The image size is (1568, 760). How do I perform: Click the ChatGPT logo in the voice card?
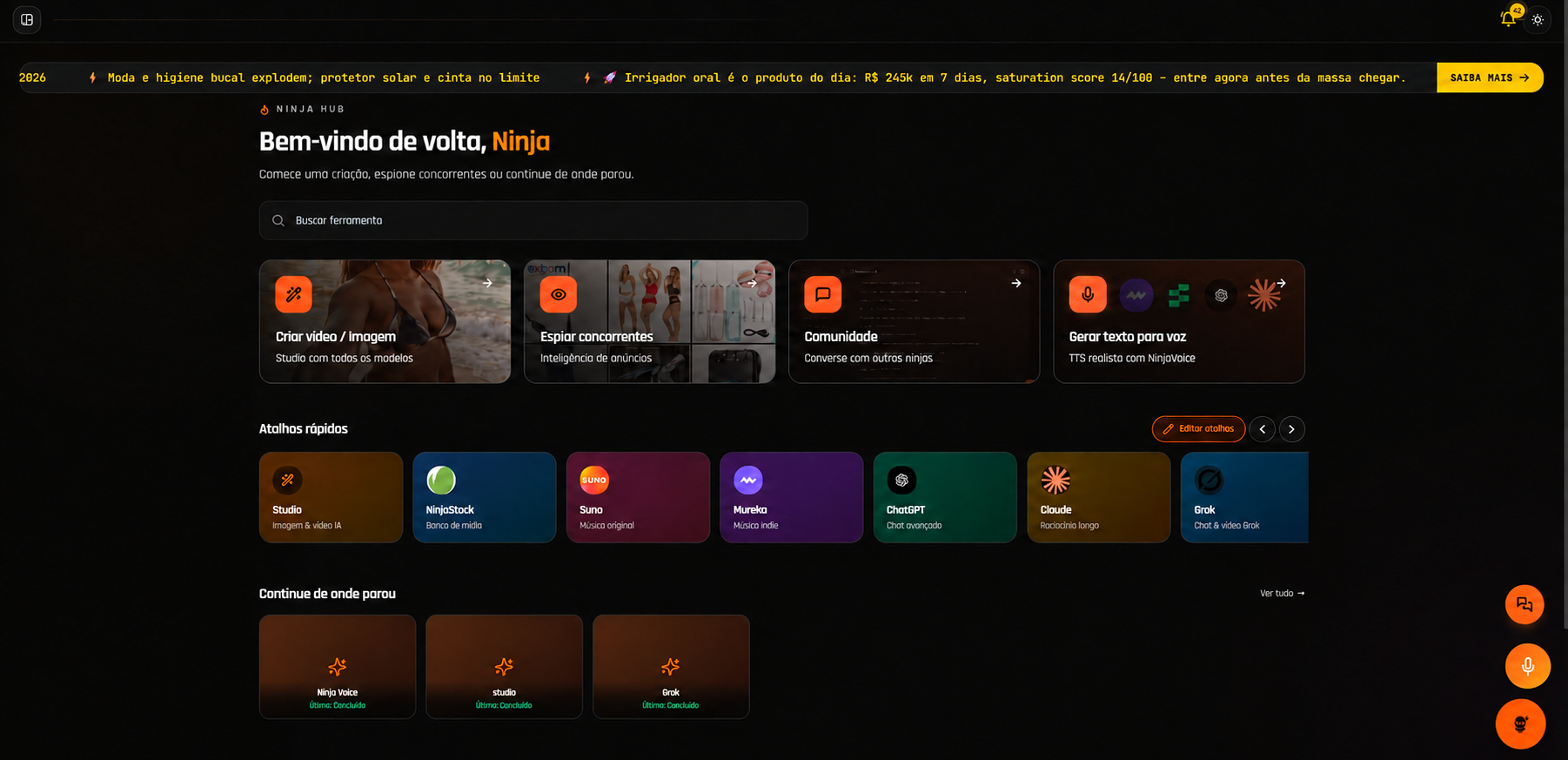(x=1222, y=295)
